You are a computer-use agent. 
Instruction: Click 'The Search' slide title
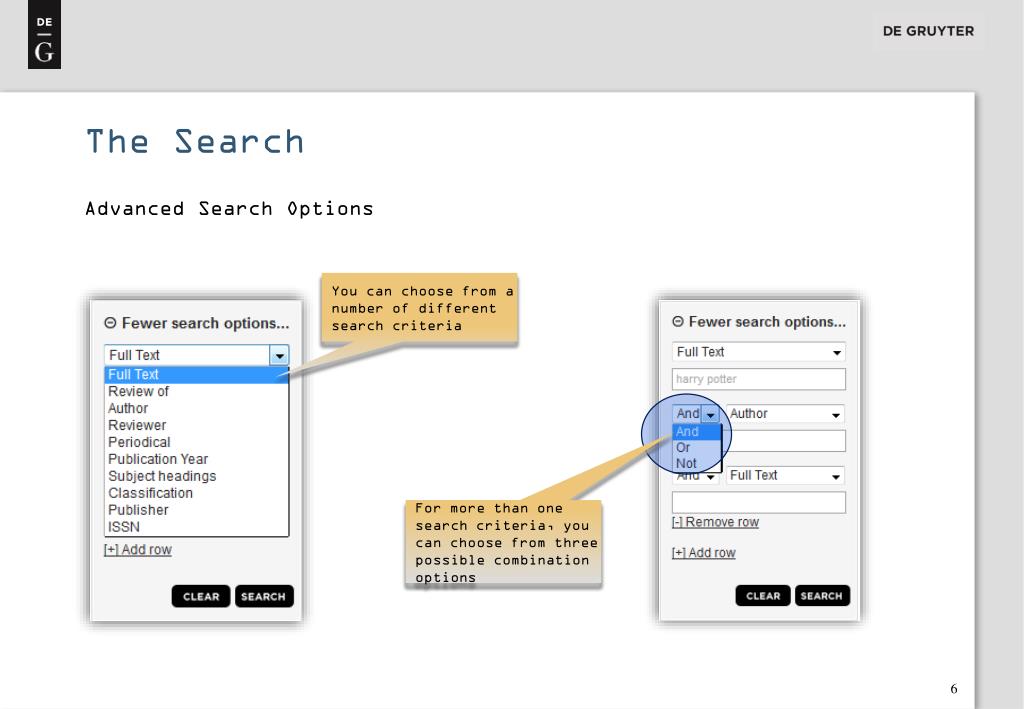pyautogui.click(x=195, y=142)
